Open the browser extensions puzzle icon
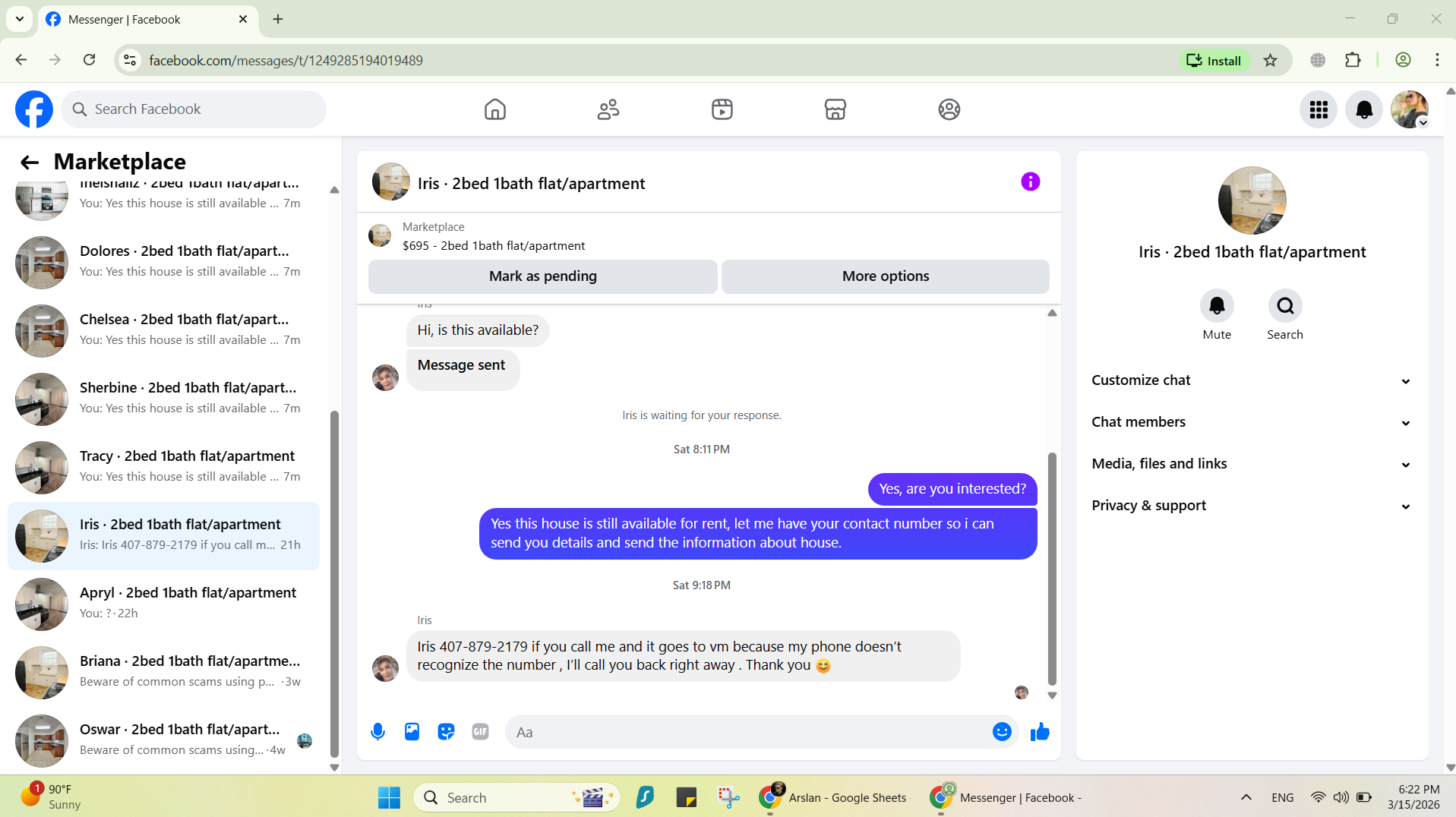Screen dimensions: 1456x817 (1353, 60)
